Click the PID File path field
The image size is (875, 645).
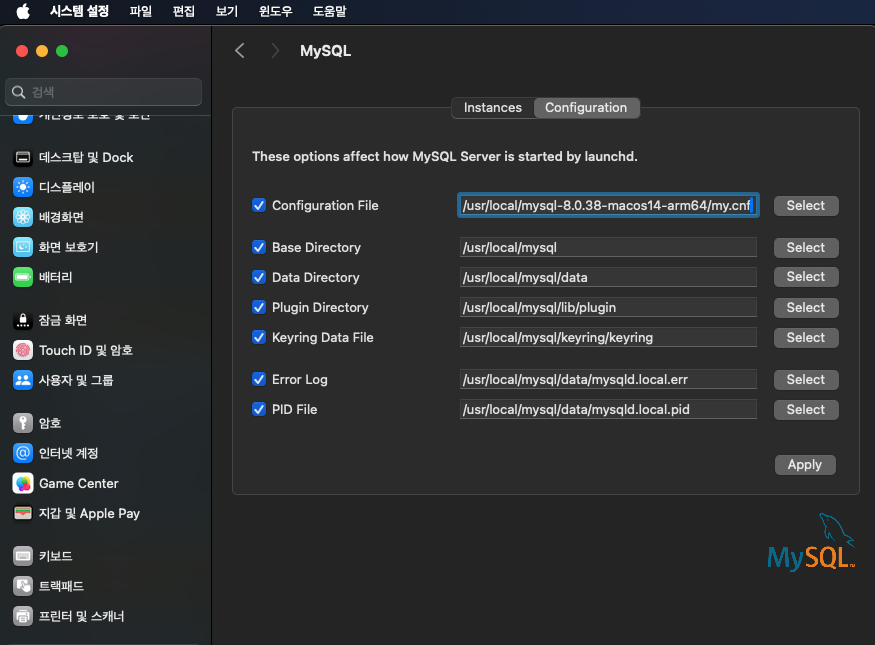pos(608,410)
